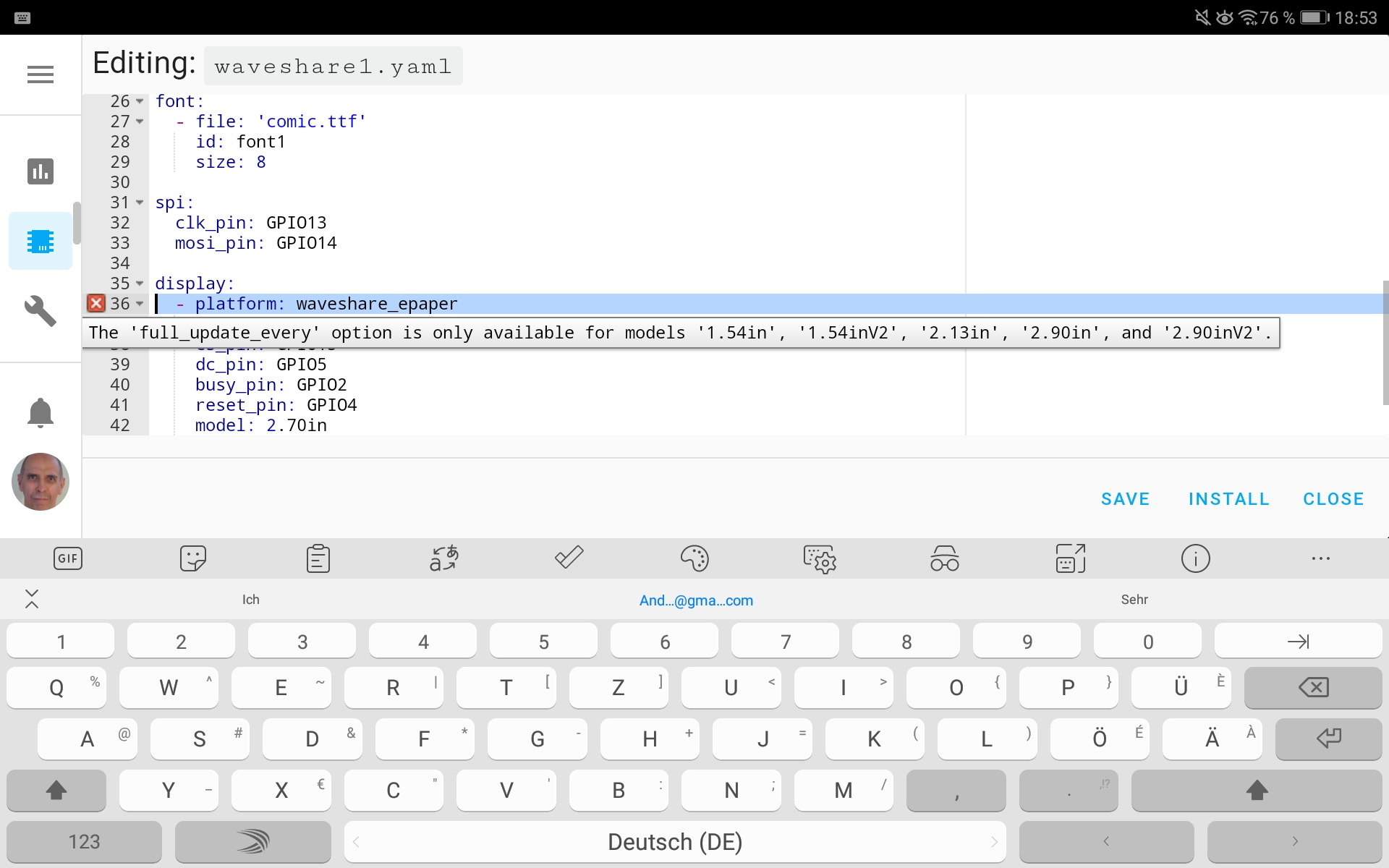Click the GIF icon on keyboard toolbar
The image size is (1389, 868).
(x=67, y=558)
